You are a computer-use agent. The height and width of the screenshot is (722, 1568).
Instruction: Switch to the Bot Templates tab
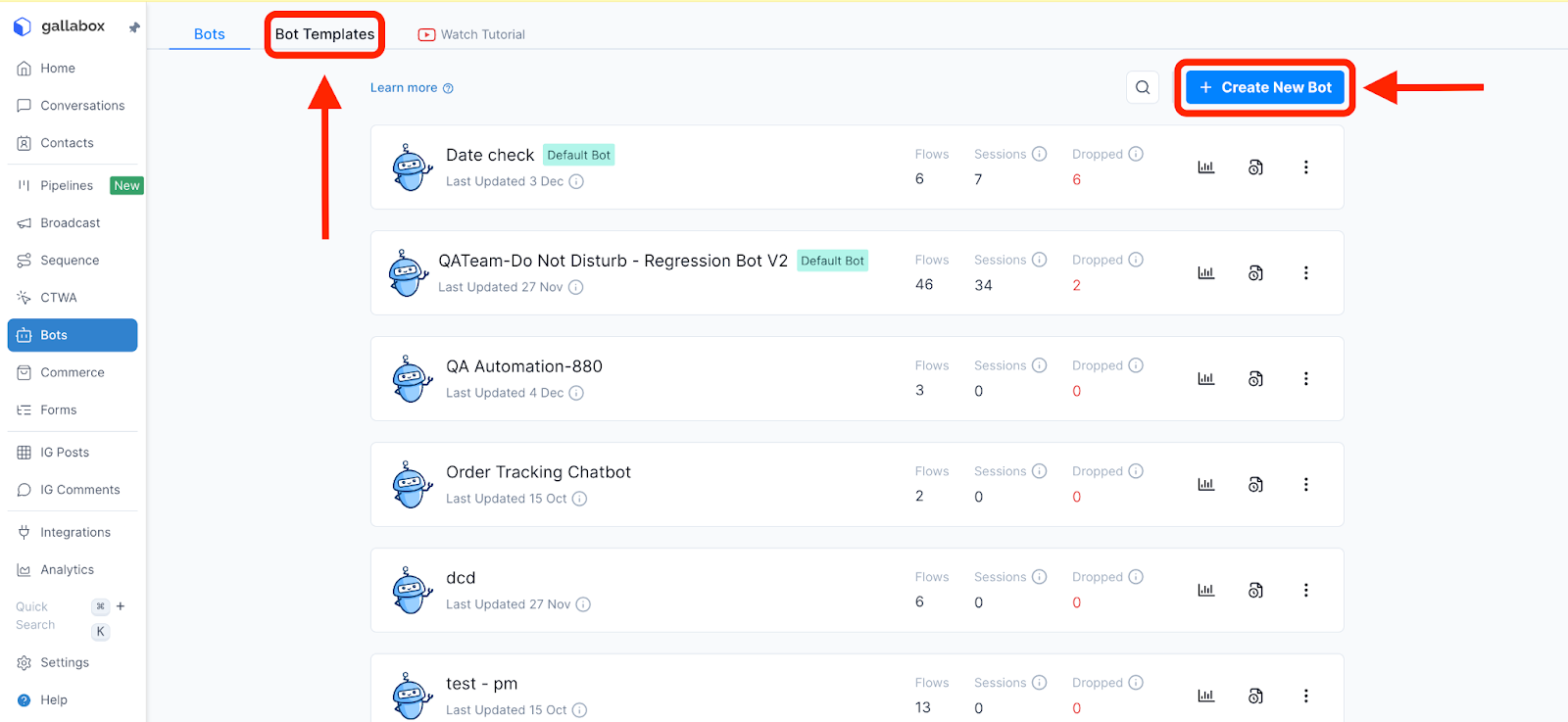[324, 34]
